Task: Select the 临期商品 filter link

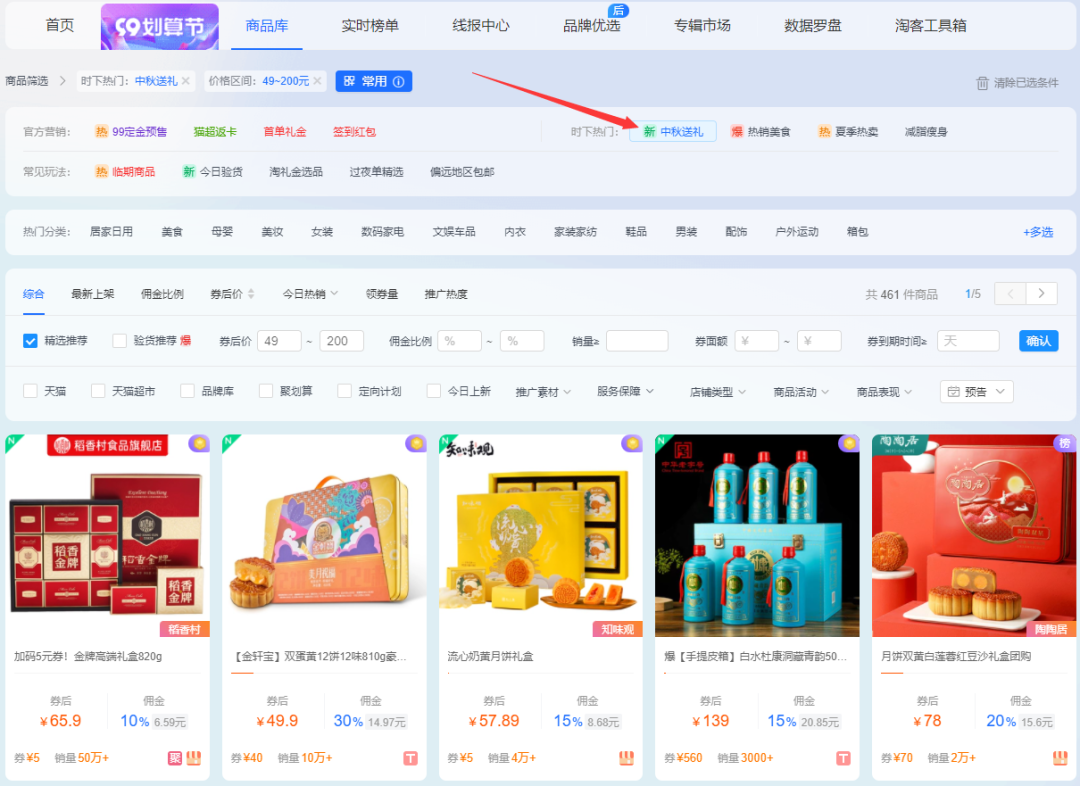Action: (x=134, y=172)
